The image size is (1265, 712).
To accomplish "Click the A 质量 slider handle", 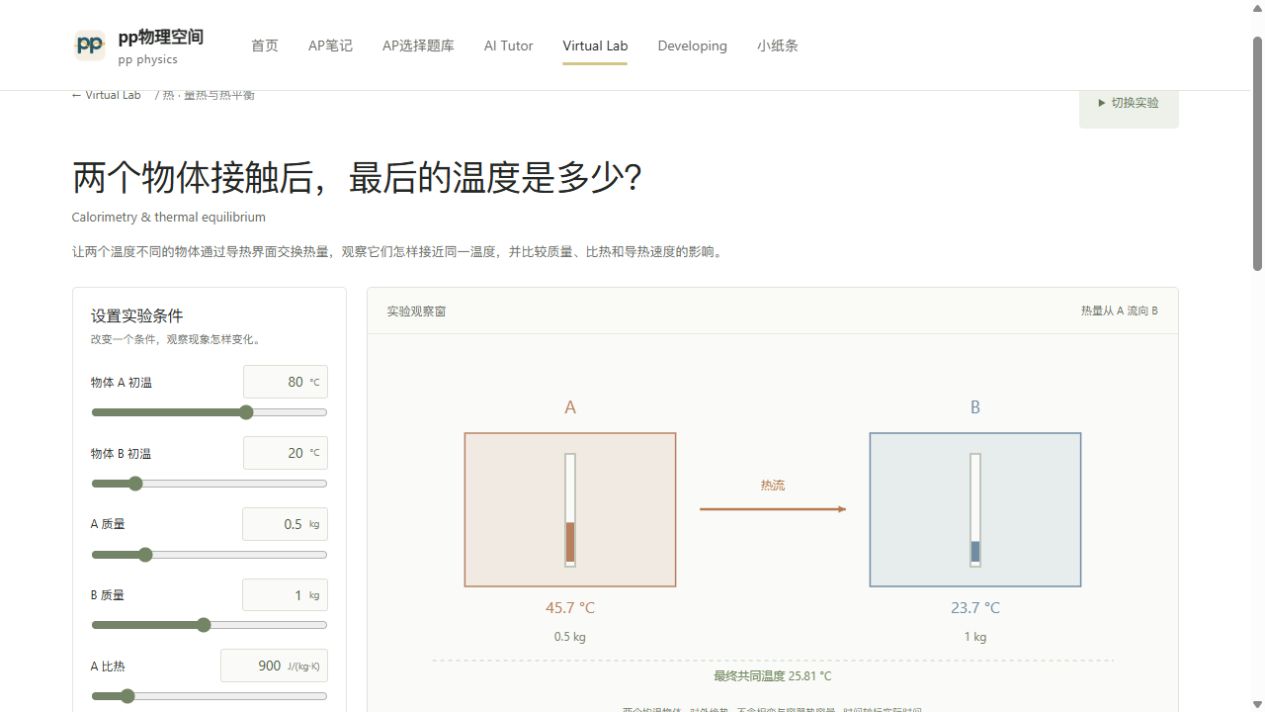I will 145,554.
